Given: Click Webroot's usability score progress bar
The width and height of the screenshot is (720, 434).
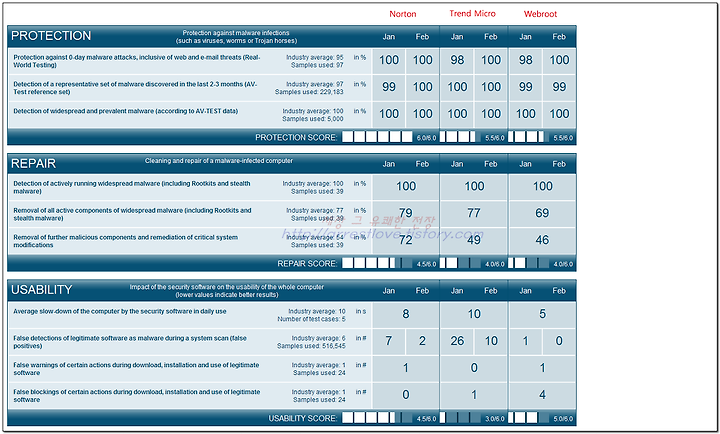Looking at the screenshot, I should (529, 418).
